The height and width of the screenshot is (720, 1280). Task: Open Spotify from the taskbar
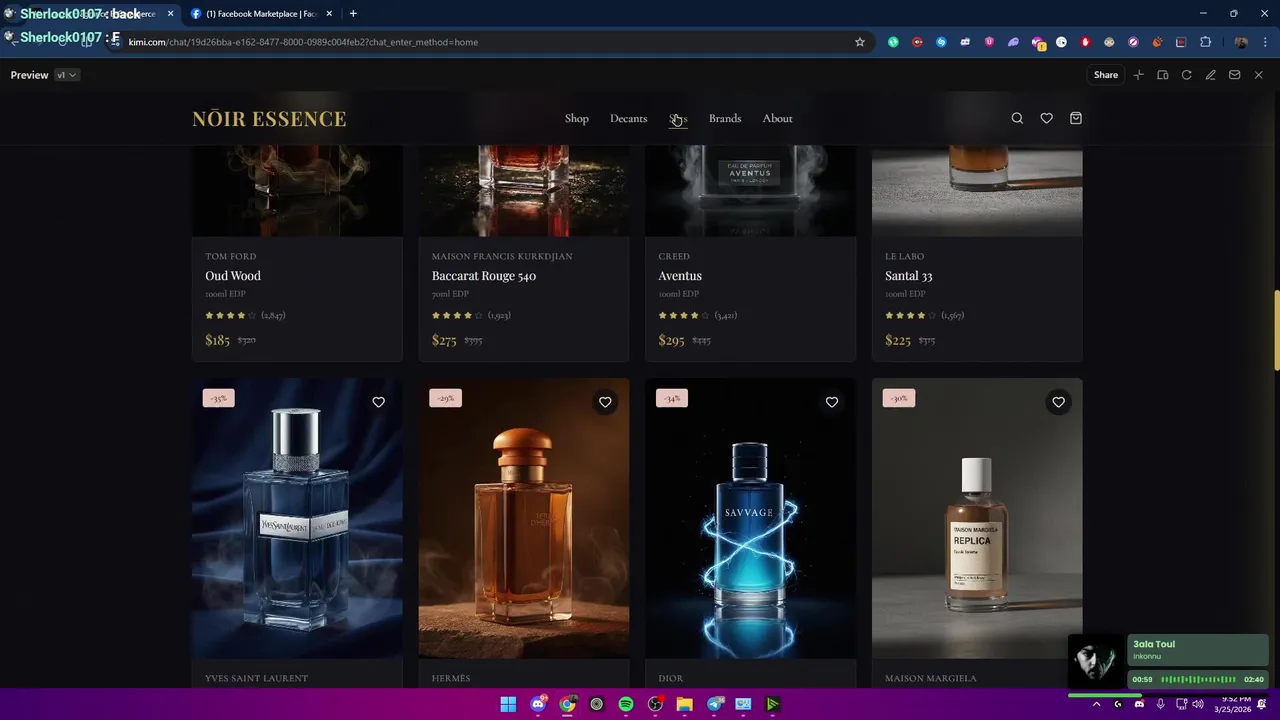tap(626, 704)
